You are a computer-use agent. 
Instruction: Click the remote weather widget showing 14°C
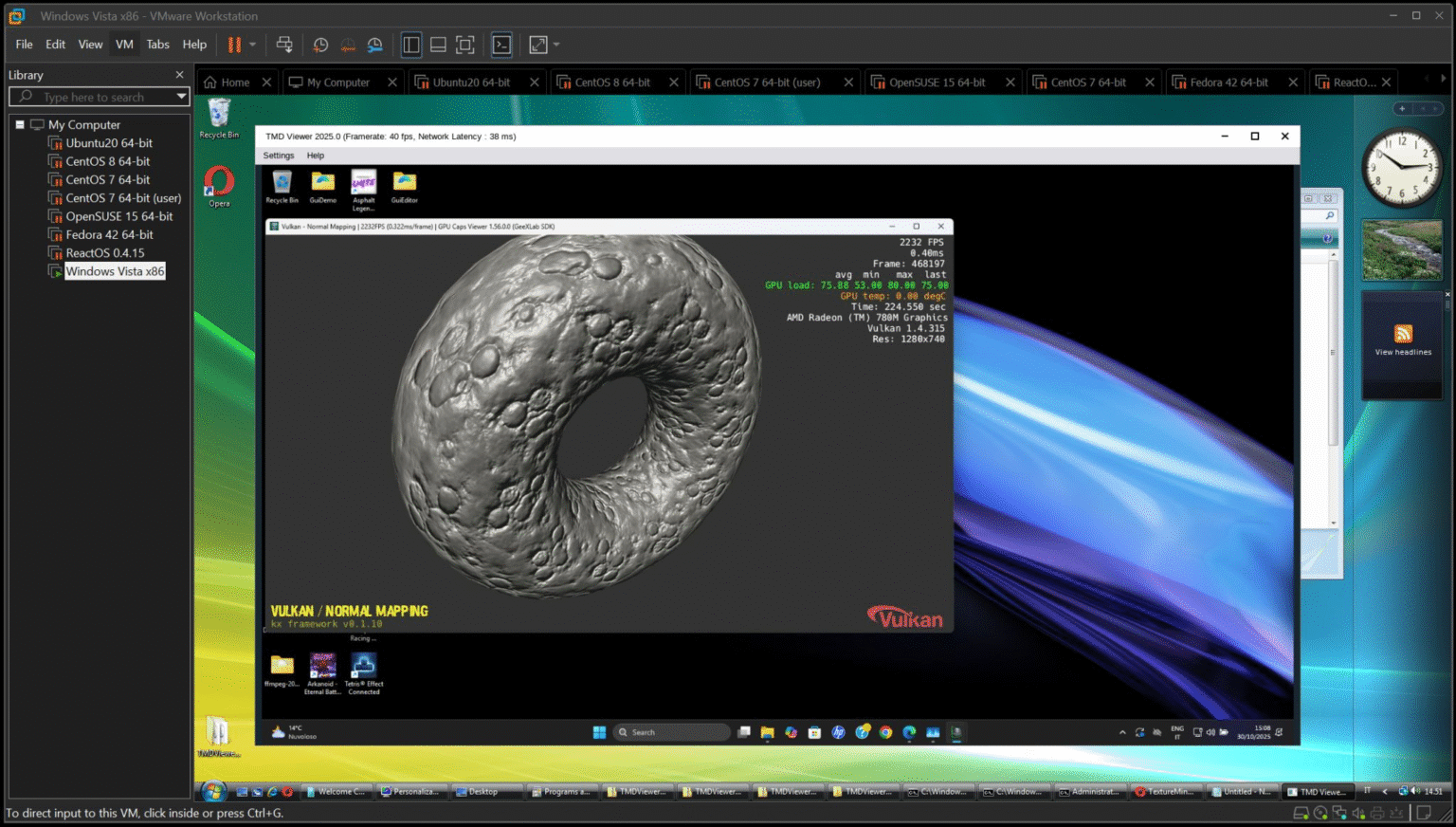tap(294, 732)
